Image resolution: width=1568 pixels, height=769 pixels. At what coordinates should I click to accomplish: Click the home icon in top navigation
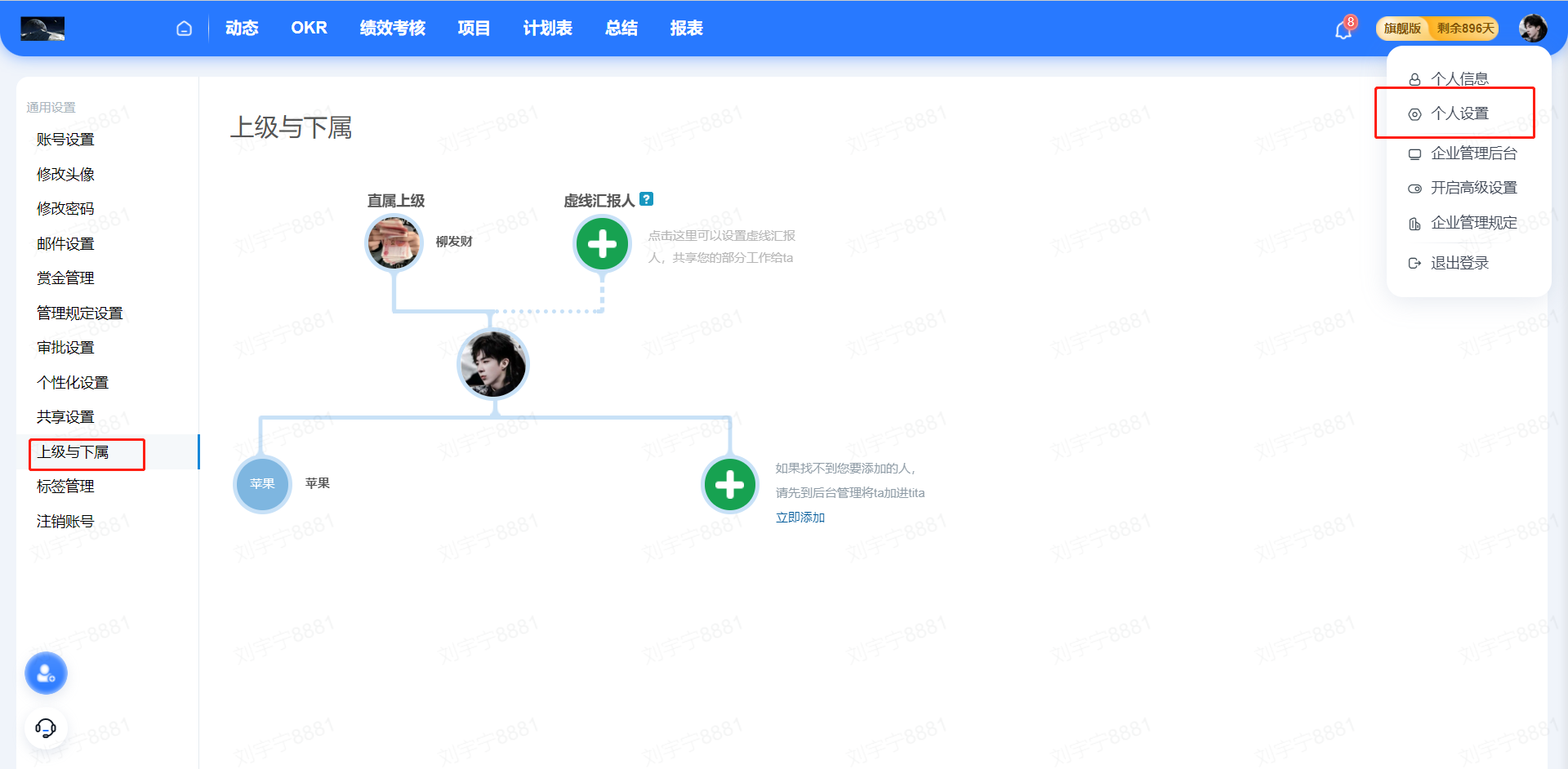[x=184, y=29]
